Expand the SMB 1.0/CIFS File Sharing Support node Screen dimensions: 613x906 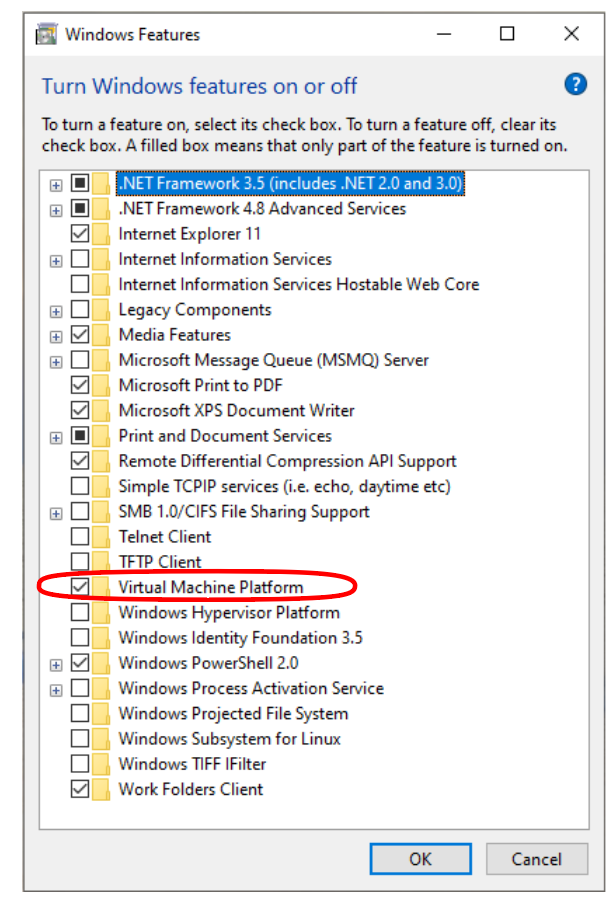click(56, 514)
